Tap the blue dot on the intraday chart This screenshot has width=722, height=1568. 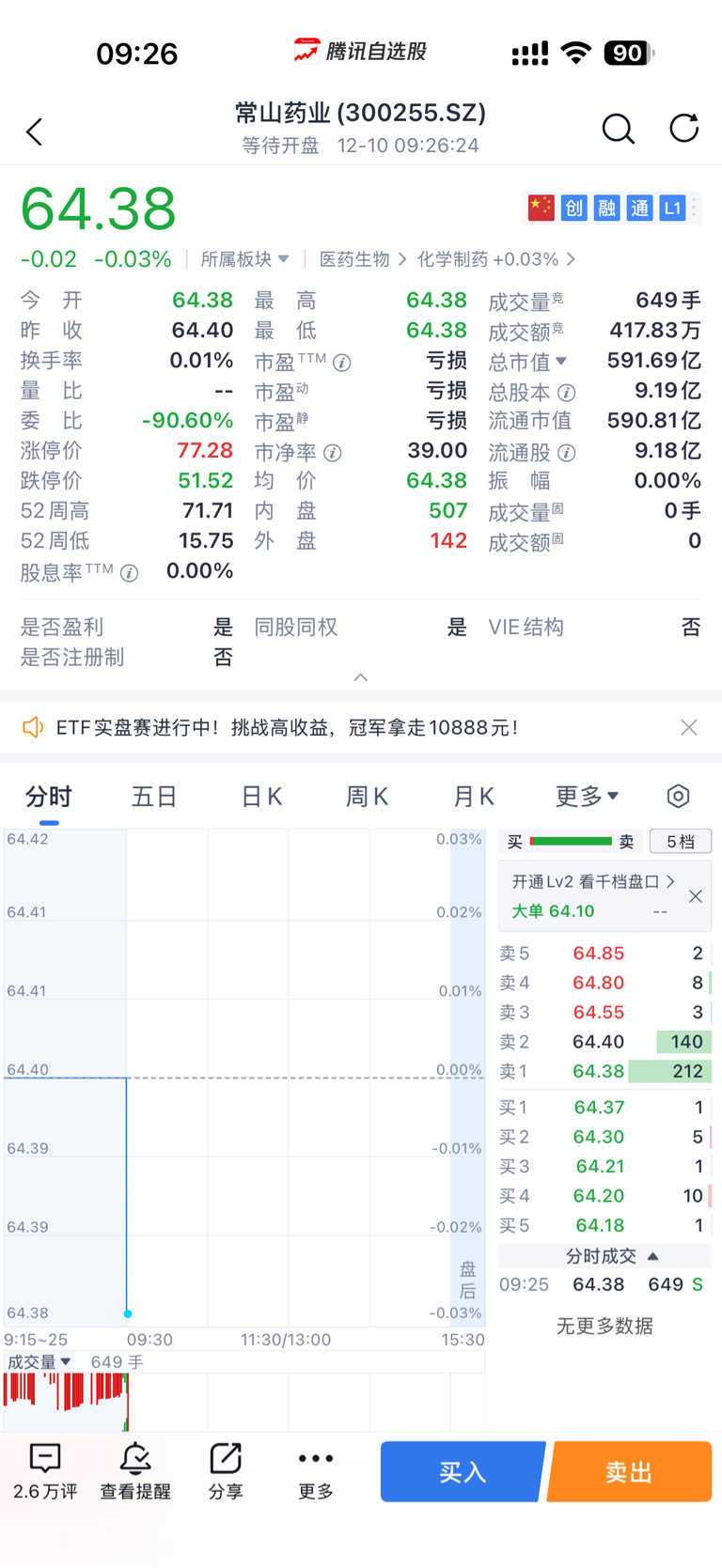point(128,1313)
